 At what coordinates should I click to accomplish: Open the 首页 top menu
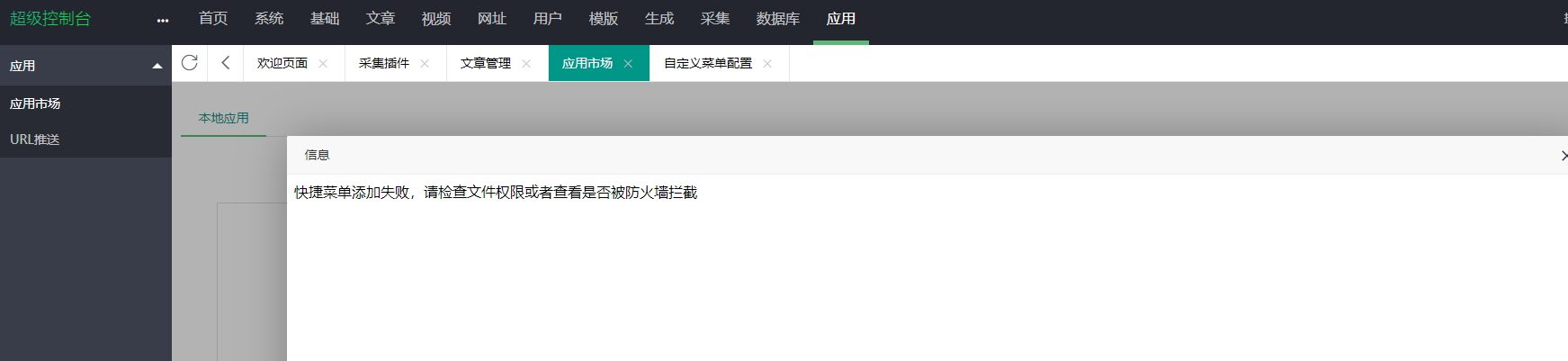[213, 19]
